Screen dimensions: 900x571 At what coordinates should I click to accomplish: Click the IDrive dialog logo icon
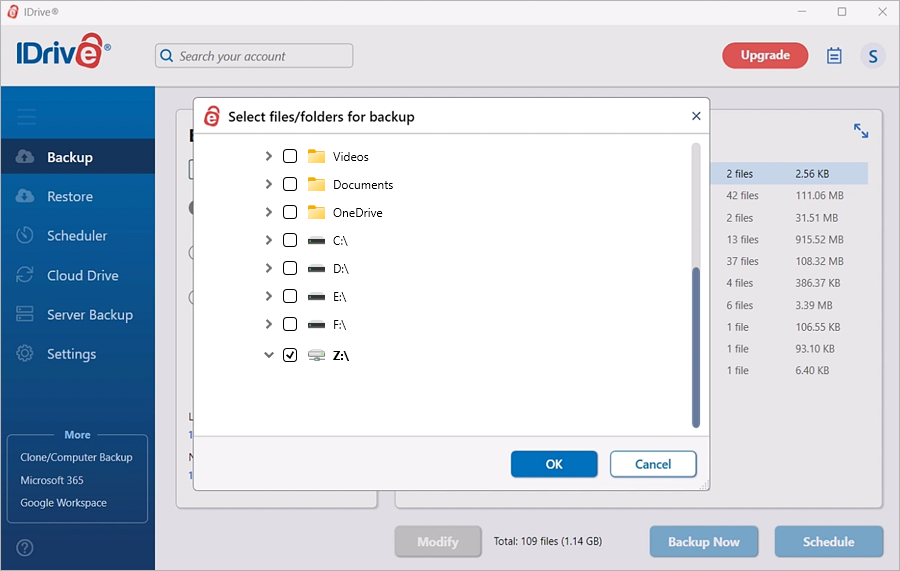pyautogui.click(x=212, y=116)
